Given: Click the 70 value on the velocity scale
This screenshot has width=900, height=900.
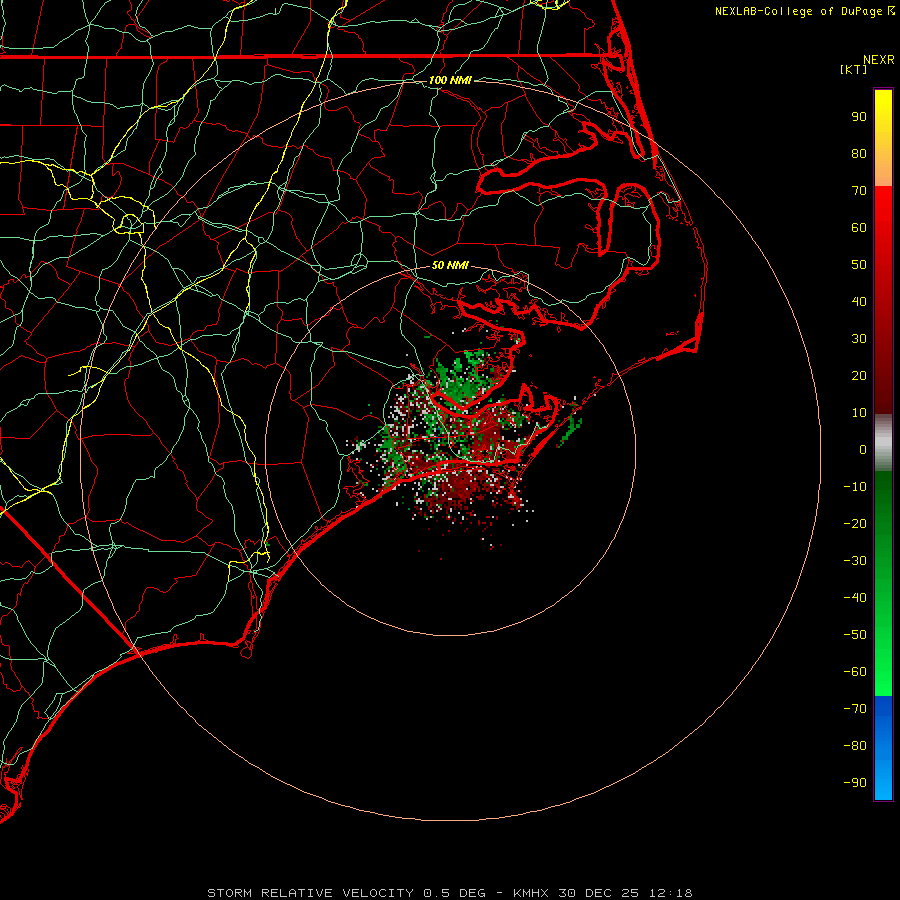Looking at the screenshot, I should (859, 191).
